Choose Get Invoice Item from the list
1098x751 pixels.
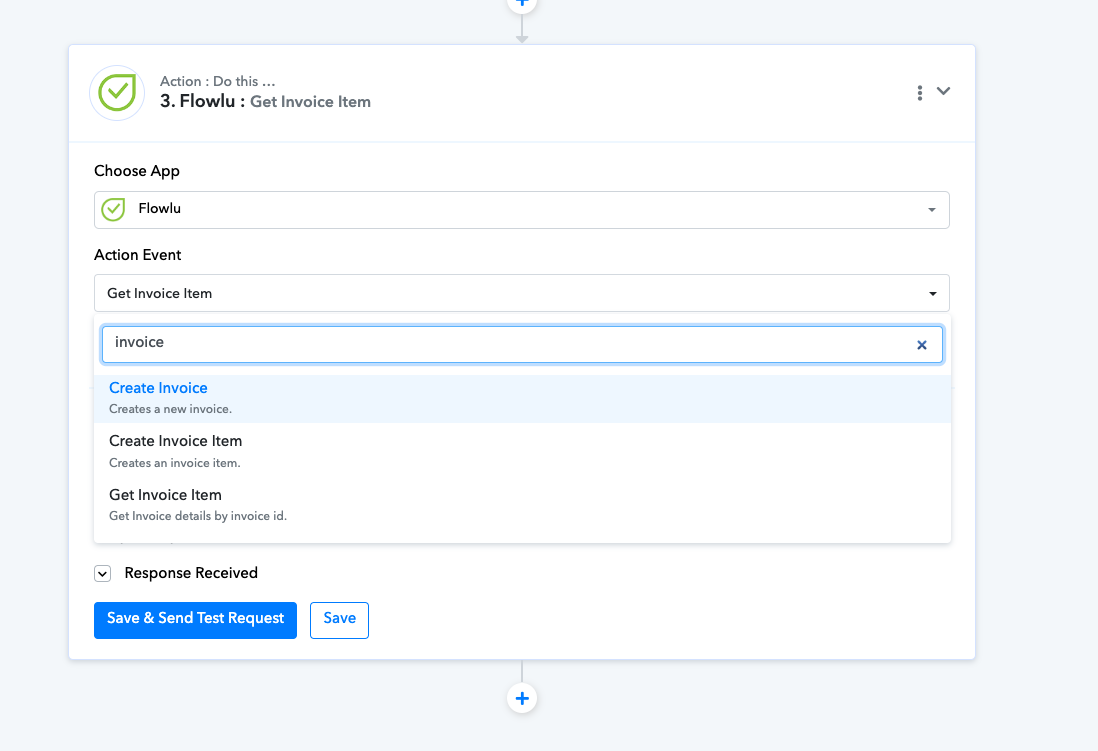pos(522,505)
